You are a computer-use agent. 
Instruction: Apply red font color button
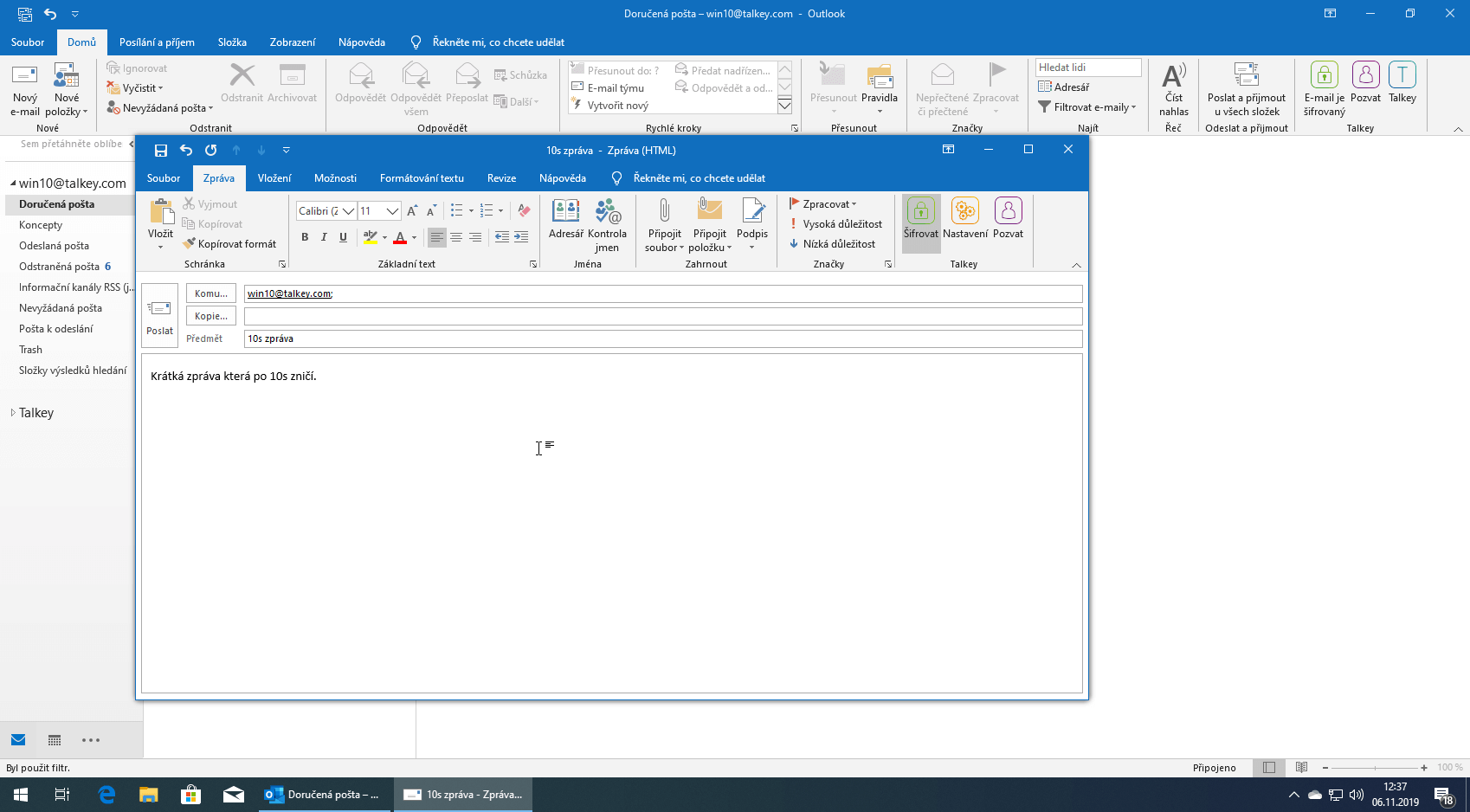point(400,237)
